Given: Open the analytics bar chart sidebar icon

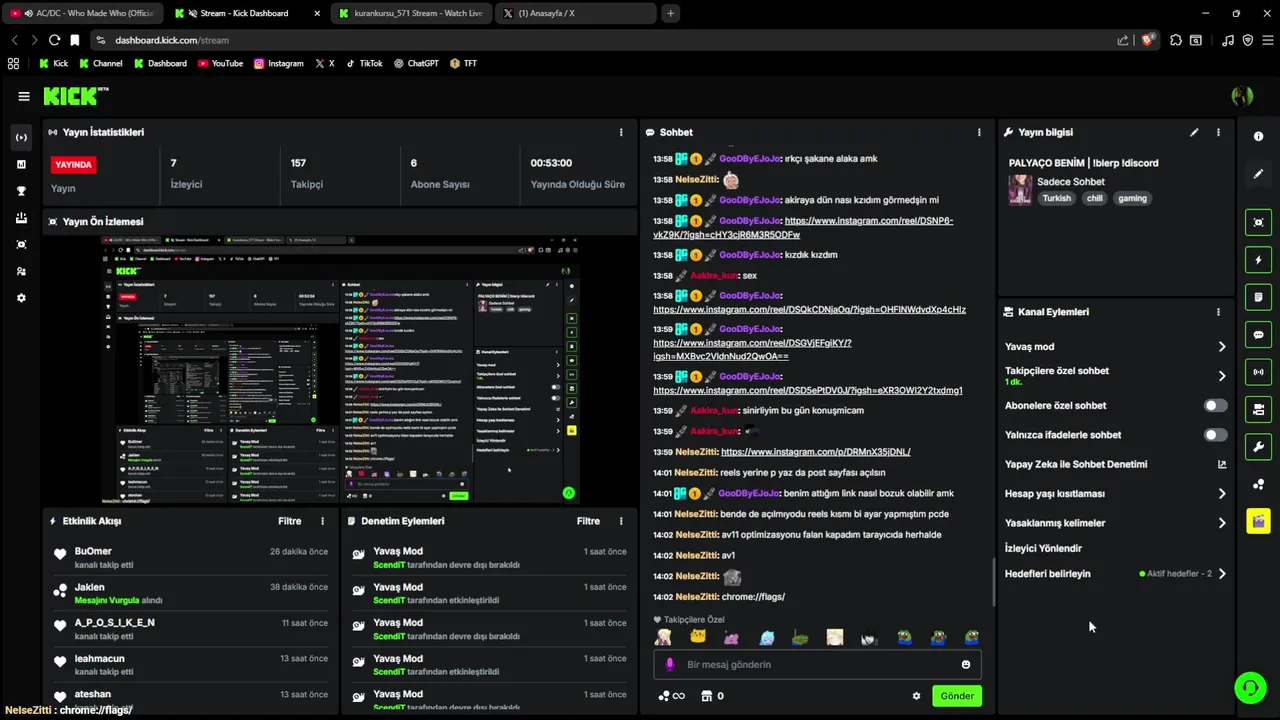Looking at the screenshot, I should [x=21, y=164].
